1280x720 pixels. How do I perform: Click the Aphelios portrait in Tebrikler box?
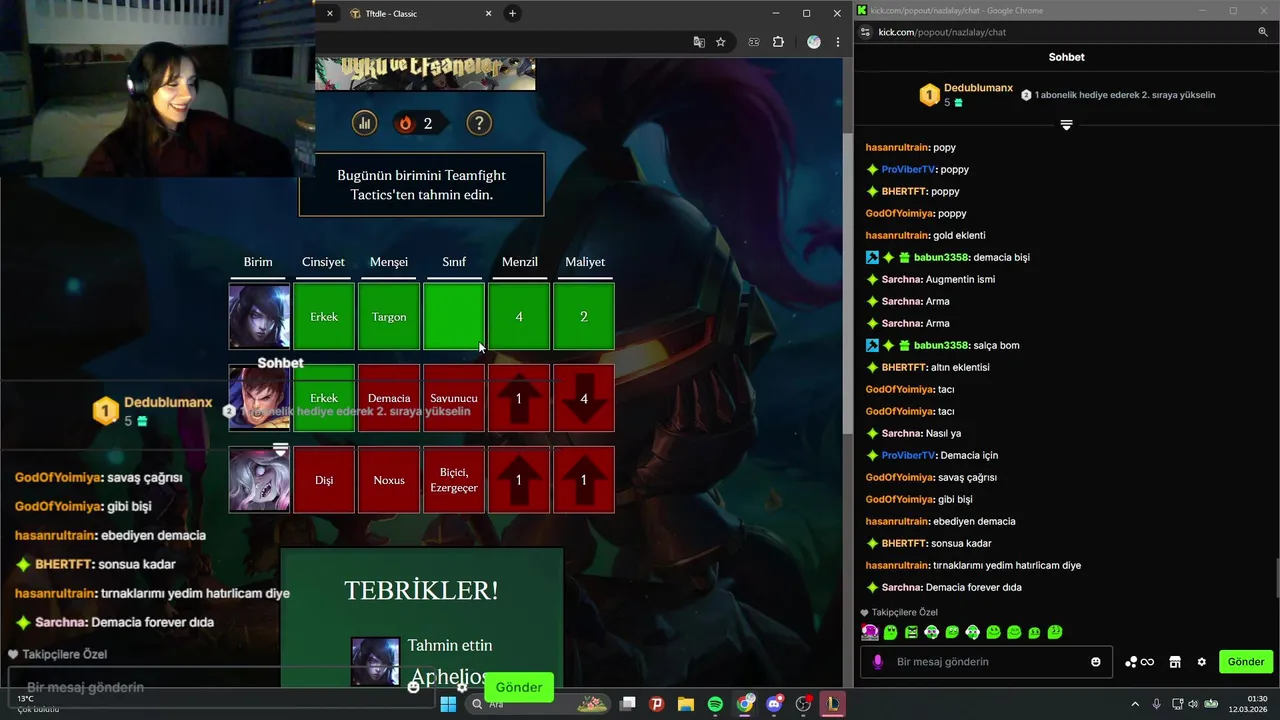[375, 661]
